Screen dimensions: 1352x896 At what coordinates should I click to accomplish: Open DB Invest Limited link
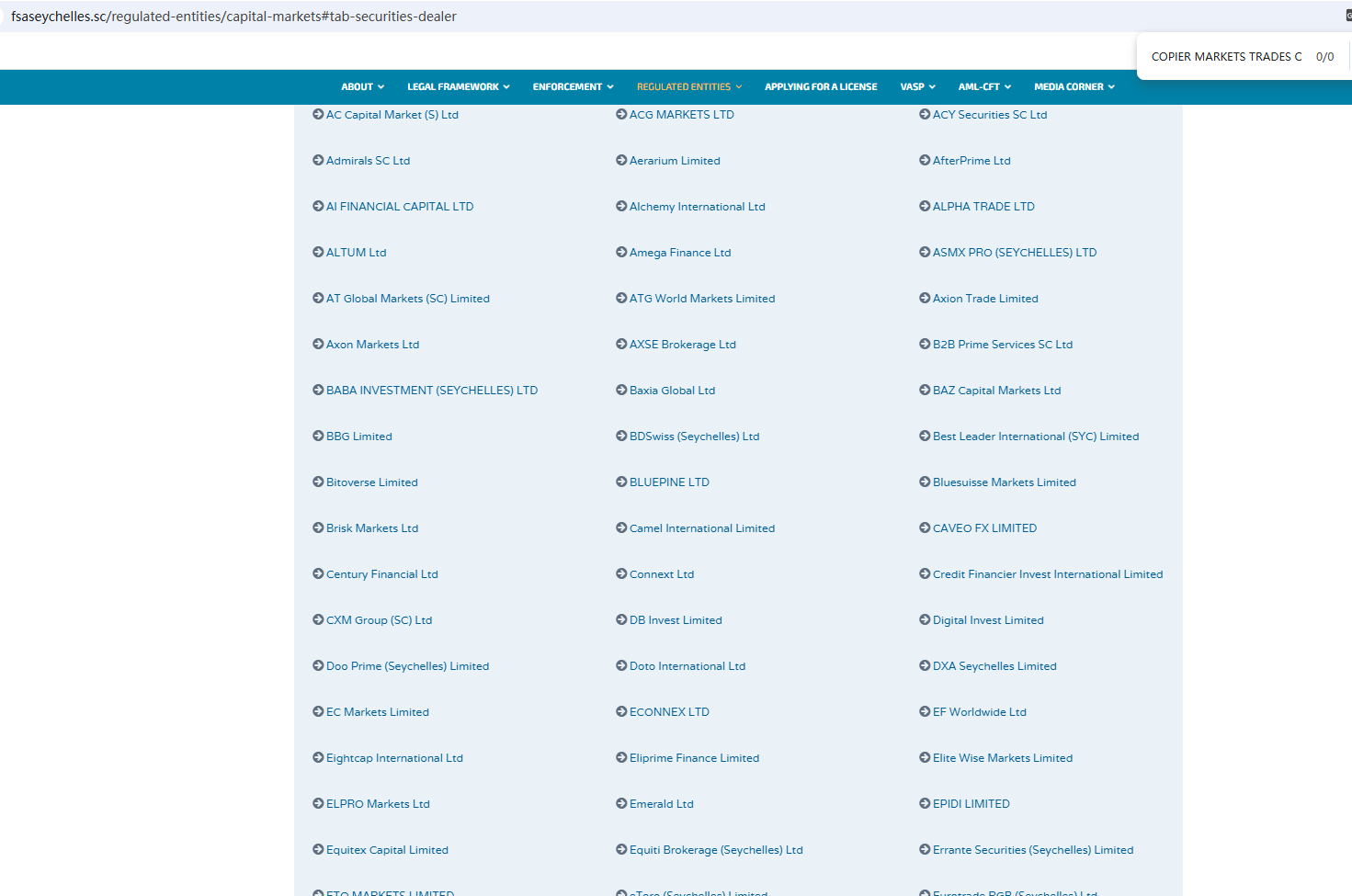(676, 620)
